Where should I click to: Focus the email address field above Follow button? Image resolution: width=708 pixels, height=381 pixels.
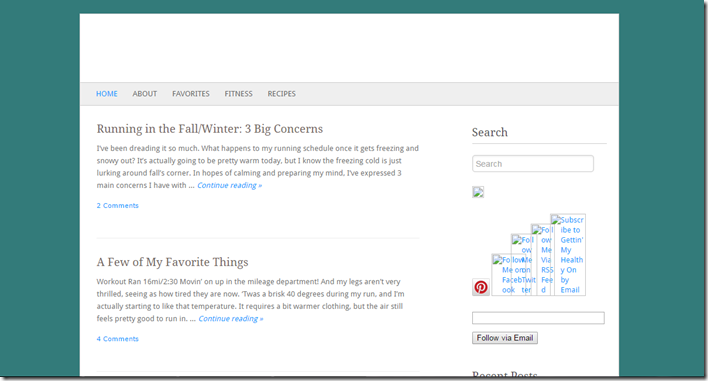(x=538, y=318)
